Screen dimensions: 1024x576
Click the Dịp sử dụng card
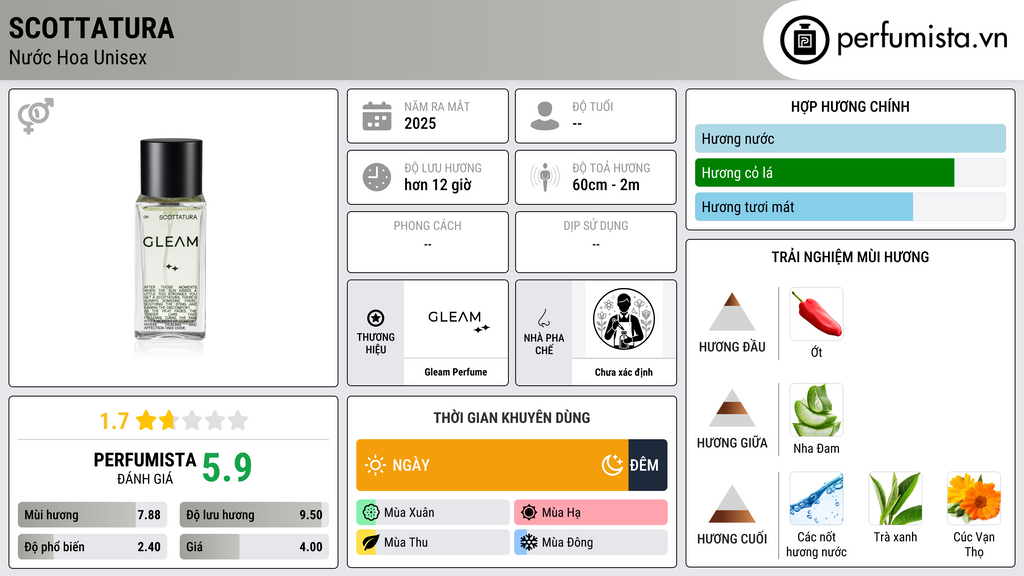tap(596, 242)
